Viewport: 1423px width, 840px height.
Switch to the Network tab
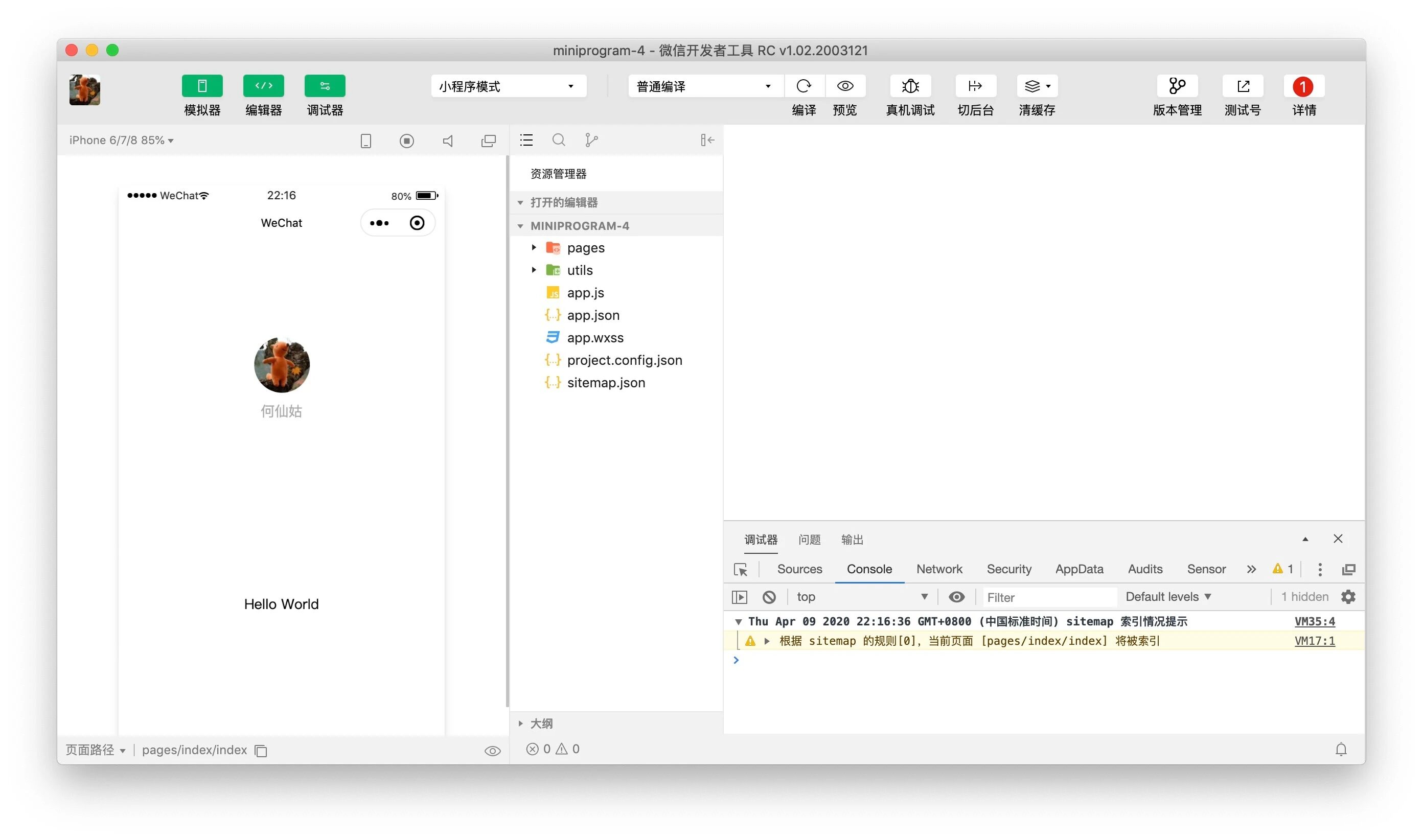[939, 569]
